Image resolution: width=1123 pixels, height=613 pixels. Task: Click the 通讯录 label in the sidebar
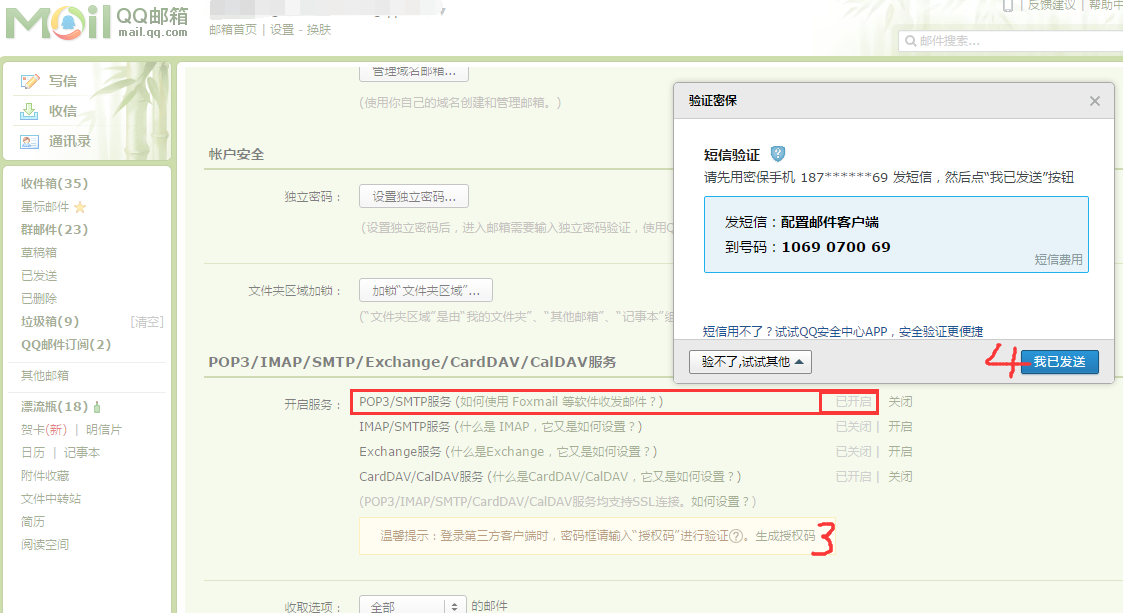point(69,142)
